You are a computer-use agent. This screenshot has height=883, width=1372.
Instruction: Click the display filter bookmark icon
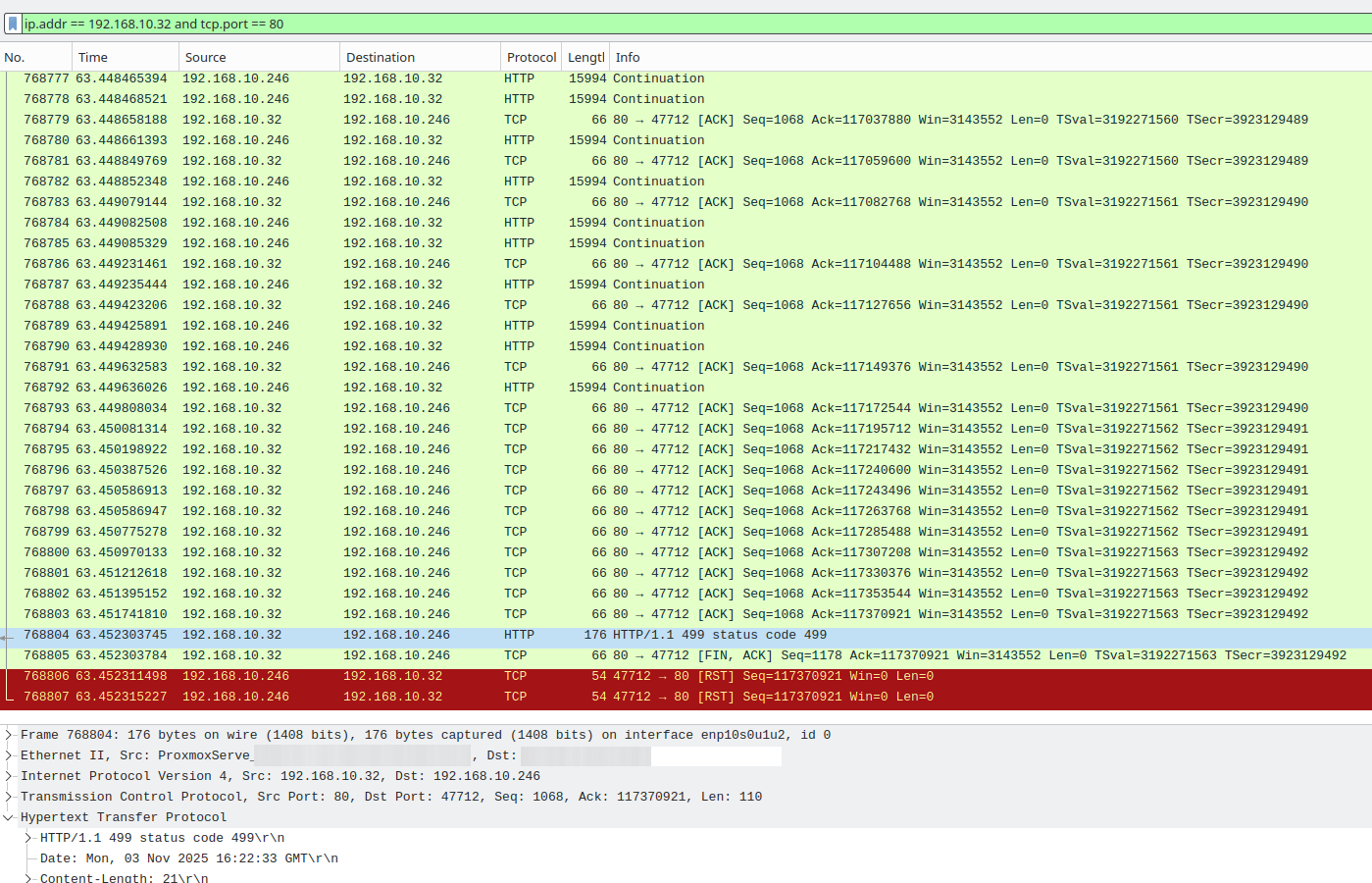(13, 24)
